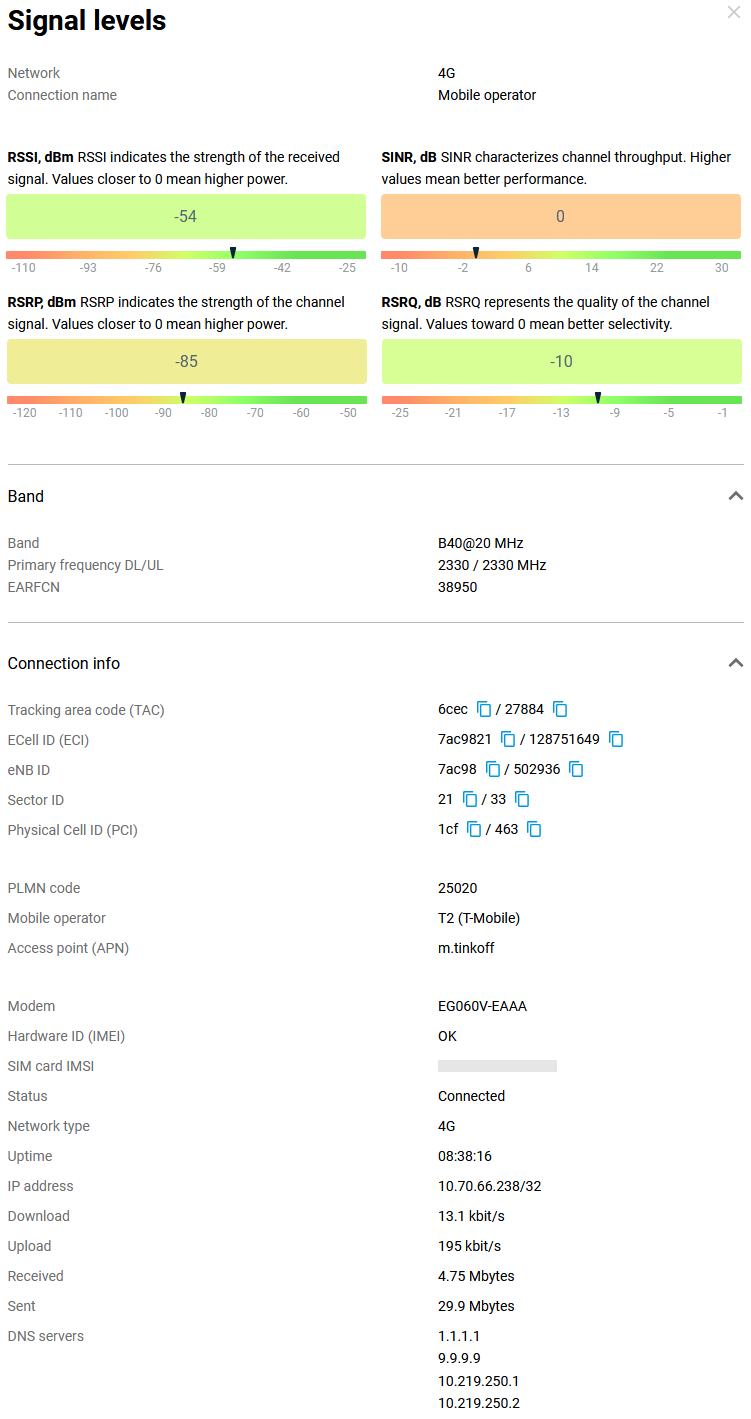The image size is (751, 1419).
Task: Copy the decimal ECell ID 128751649
Action: pos(617,739)
